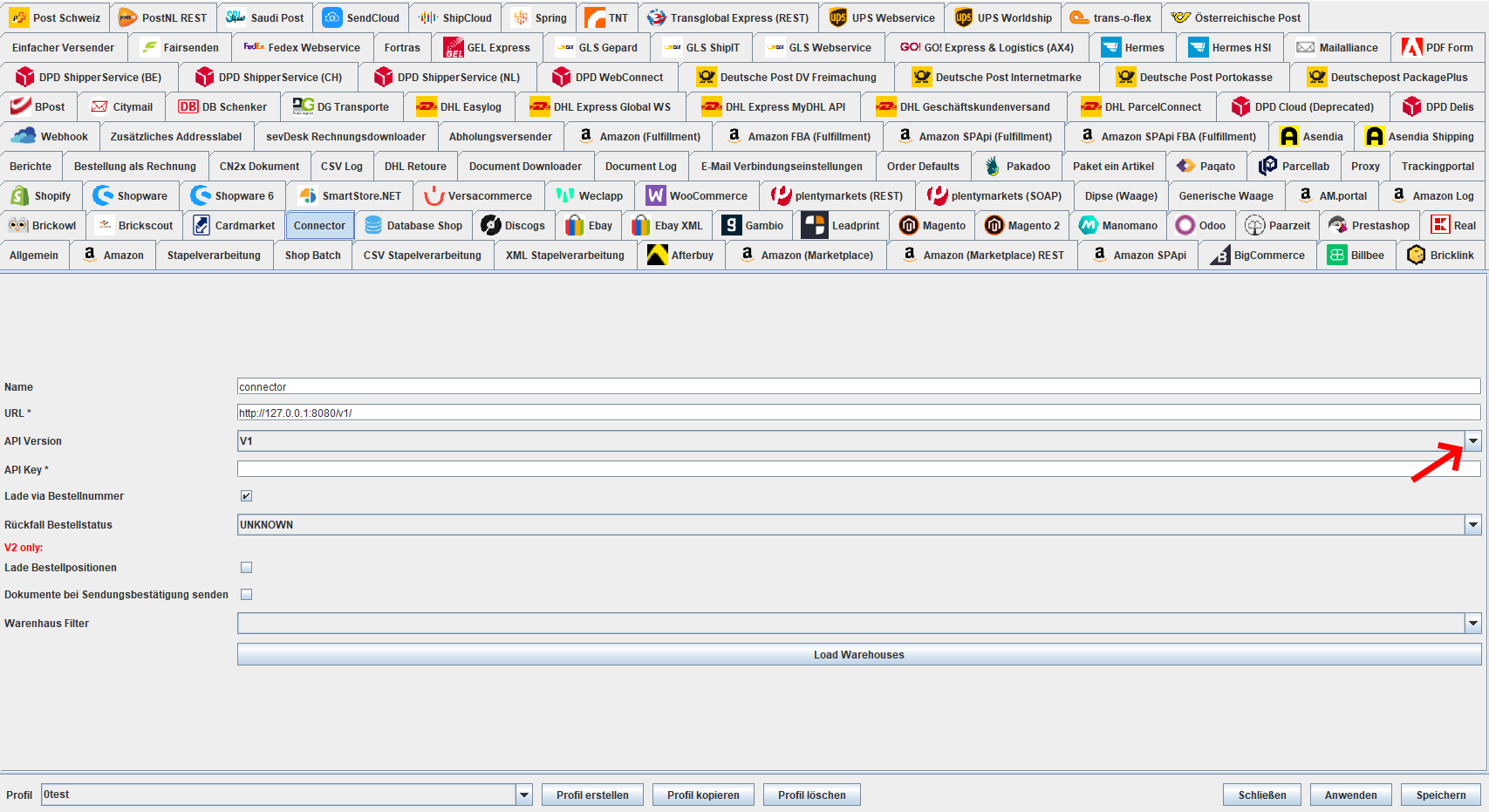Open the Hermes HSI tab icon
This screenshot has height=812, width=1489.
click(1199, 47)
